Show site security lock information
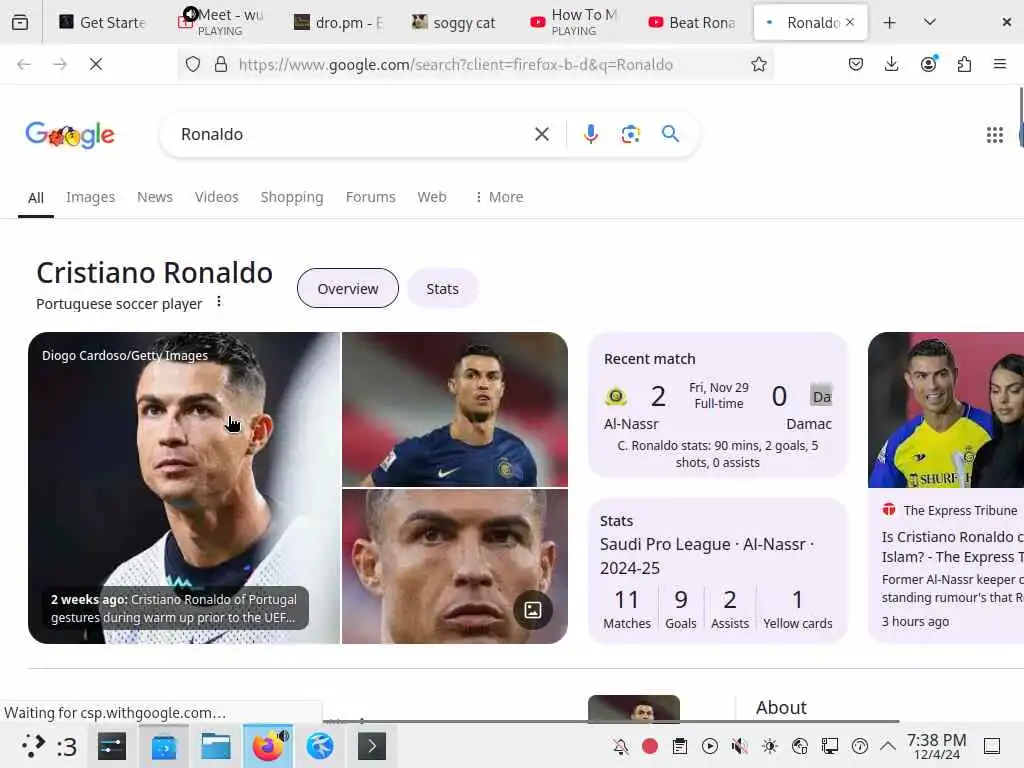This screenshot has height=768, width=1024. [x=221, y=64]
